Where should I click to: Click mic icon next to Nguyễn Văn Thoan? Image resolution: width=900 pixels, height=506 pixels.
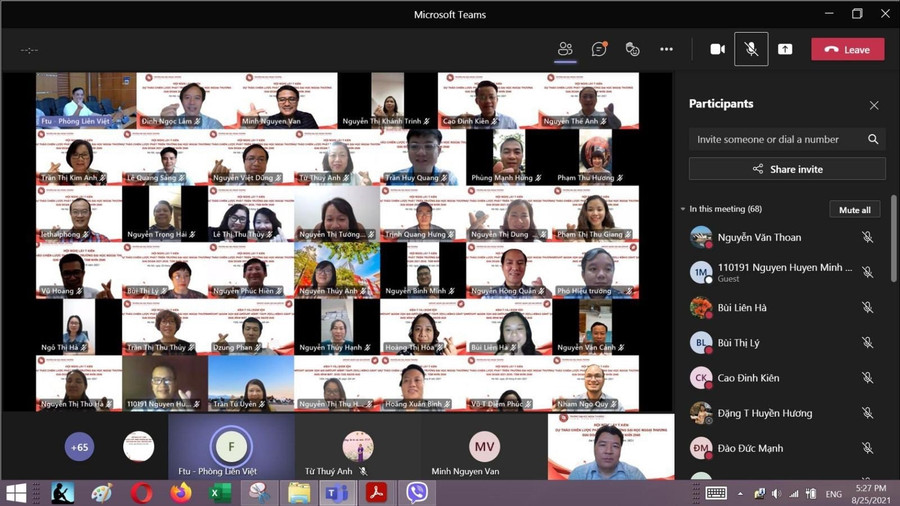click(867, 238)
